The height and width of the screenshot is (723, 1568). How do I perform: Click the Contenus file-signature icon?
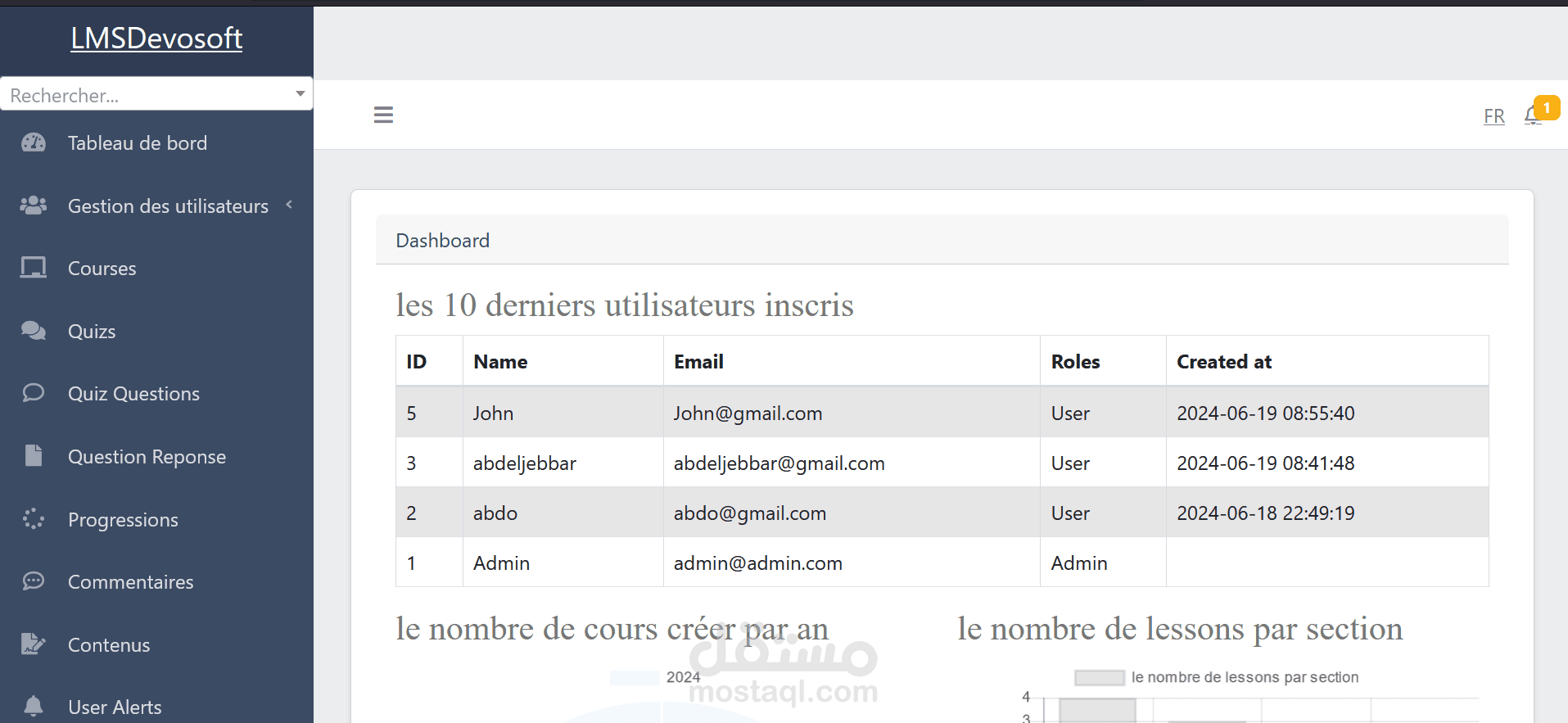34,644
